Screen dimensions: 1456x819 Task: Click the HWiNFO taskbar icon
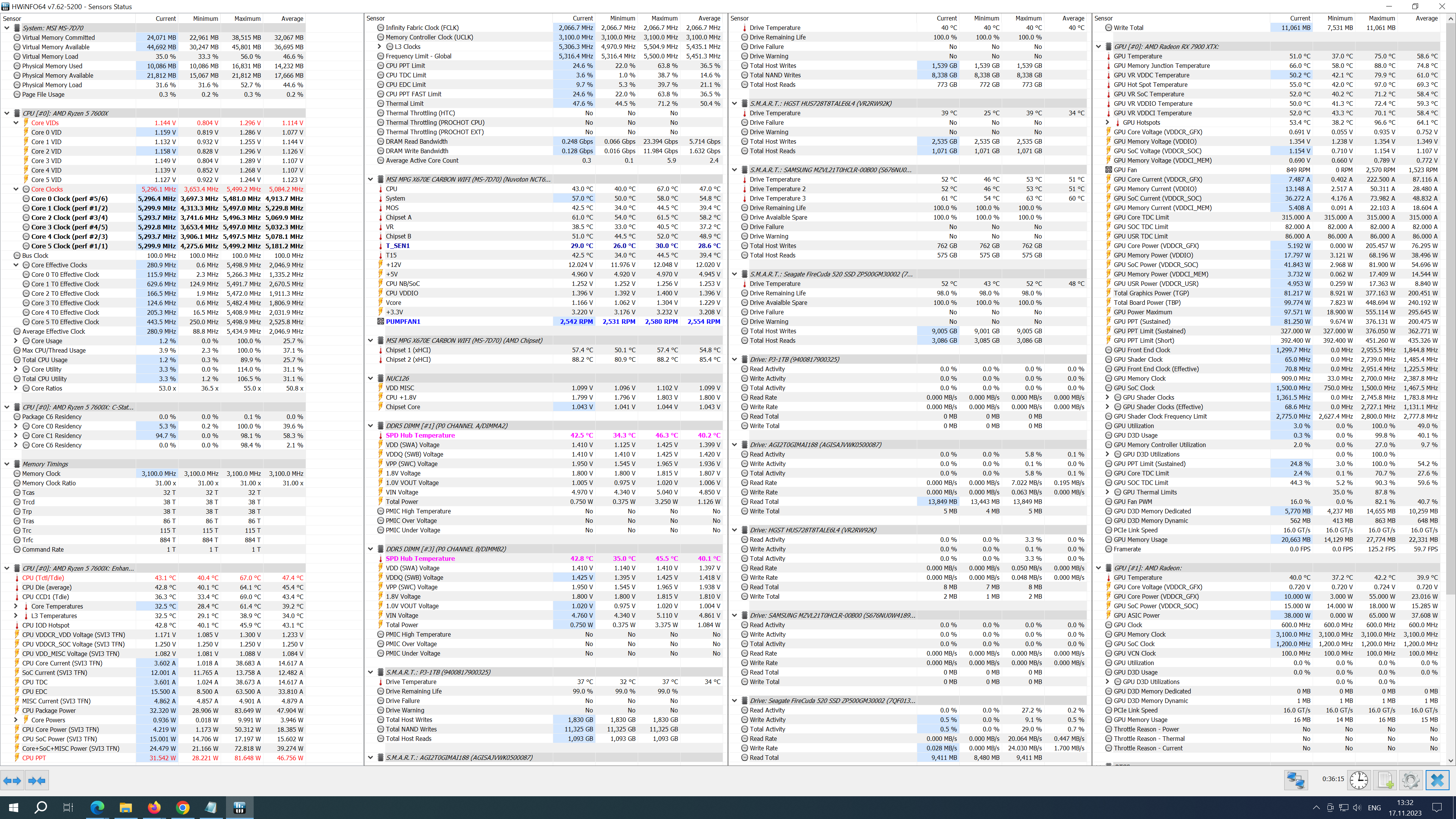click(239, 807)
